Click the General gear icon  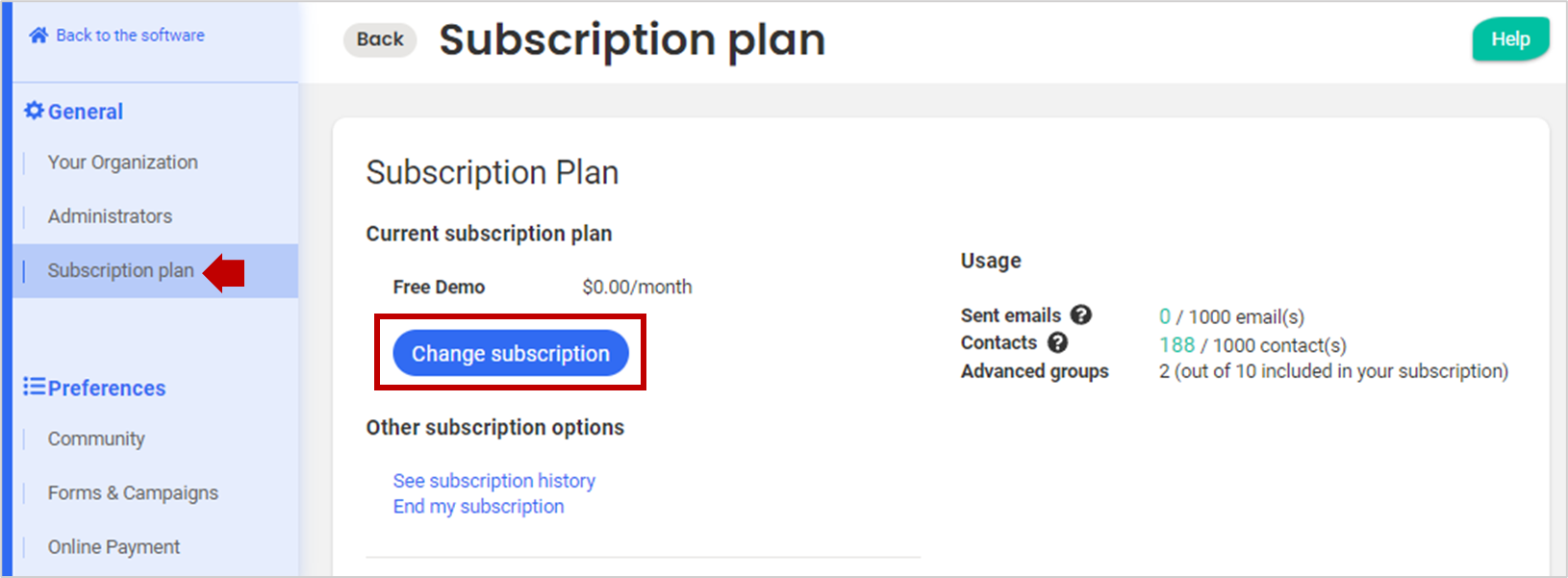tap(34, 111)
